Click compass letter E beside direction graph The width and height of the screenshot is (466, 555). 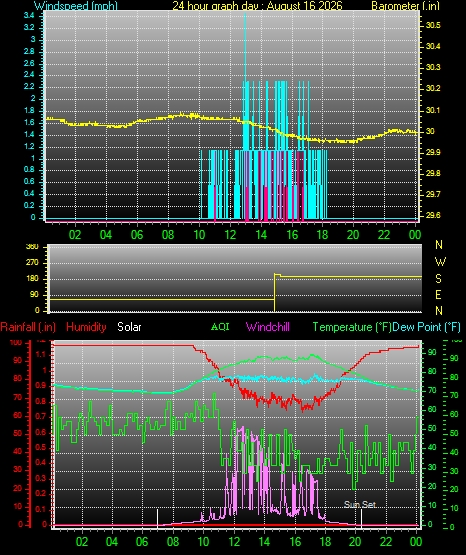[438, 294]
